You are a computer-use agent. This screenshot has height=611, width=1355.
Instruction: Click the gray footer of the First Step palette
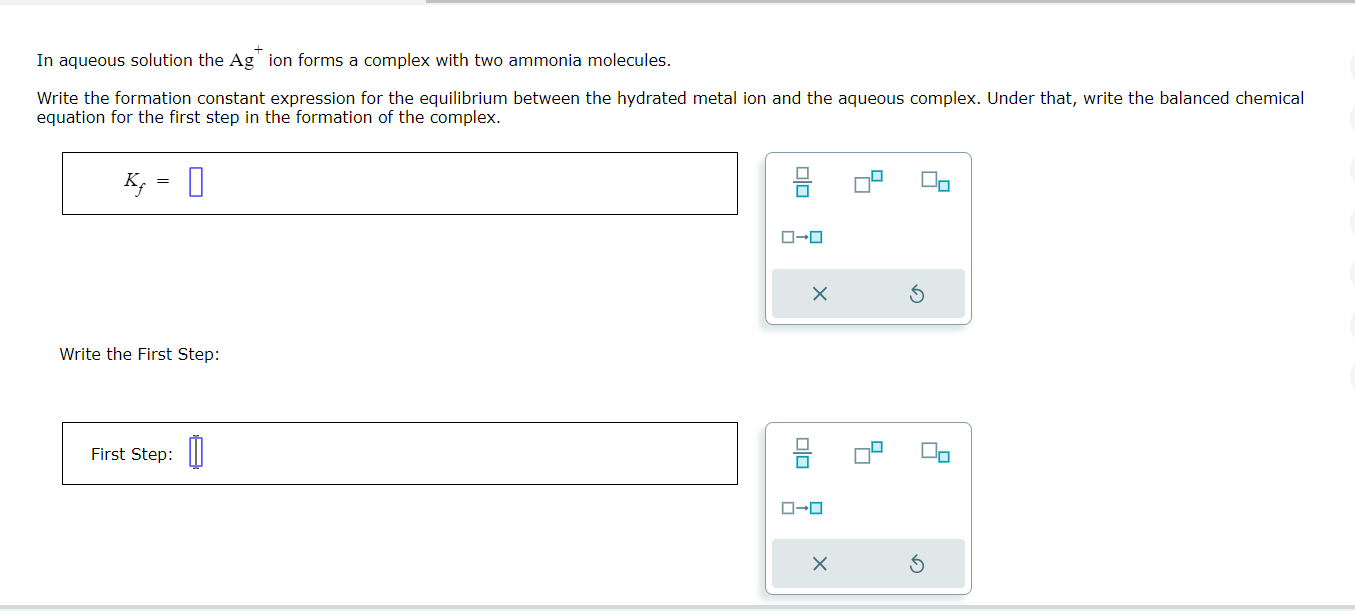click(868, 563)
